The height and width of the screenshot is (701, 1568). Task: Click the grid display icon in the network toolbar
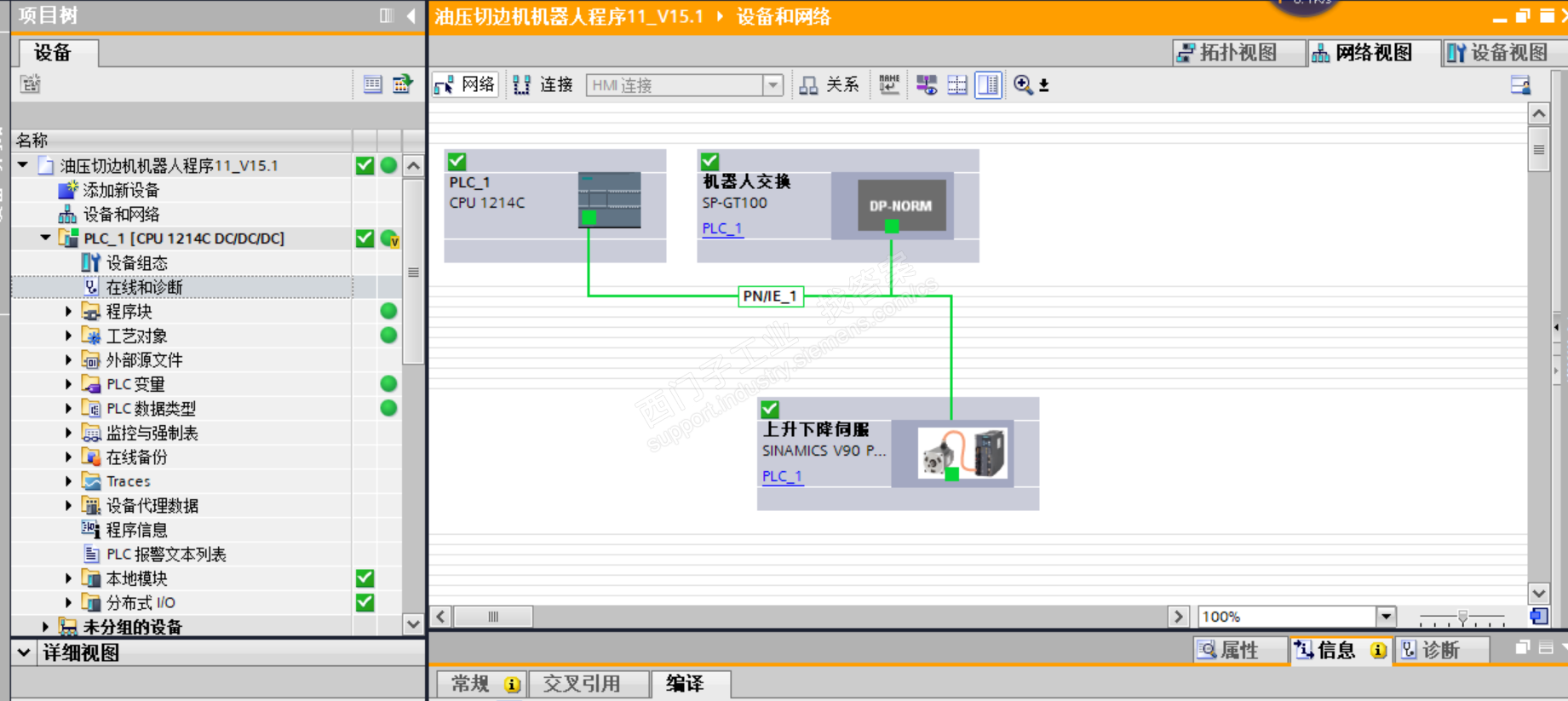tap(957, 85)
